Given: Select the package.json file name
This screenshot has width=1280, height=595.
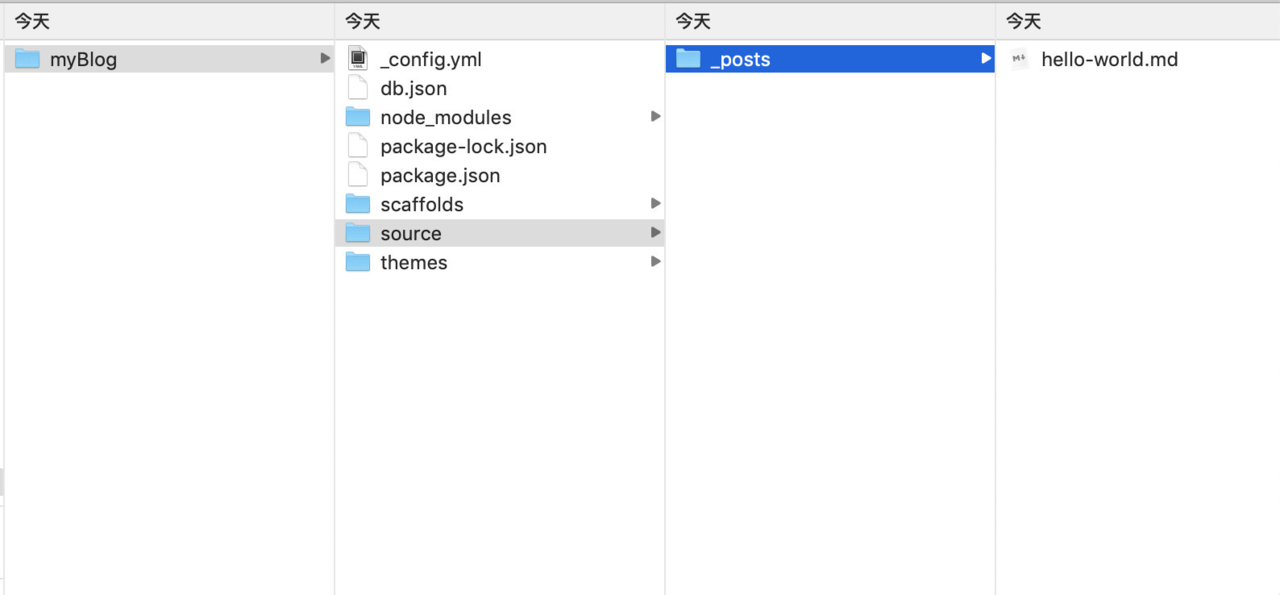Looking at the screenshot, I should (440, 176).
